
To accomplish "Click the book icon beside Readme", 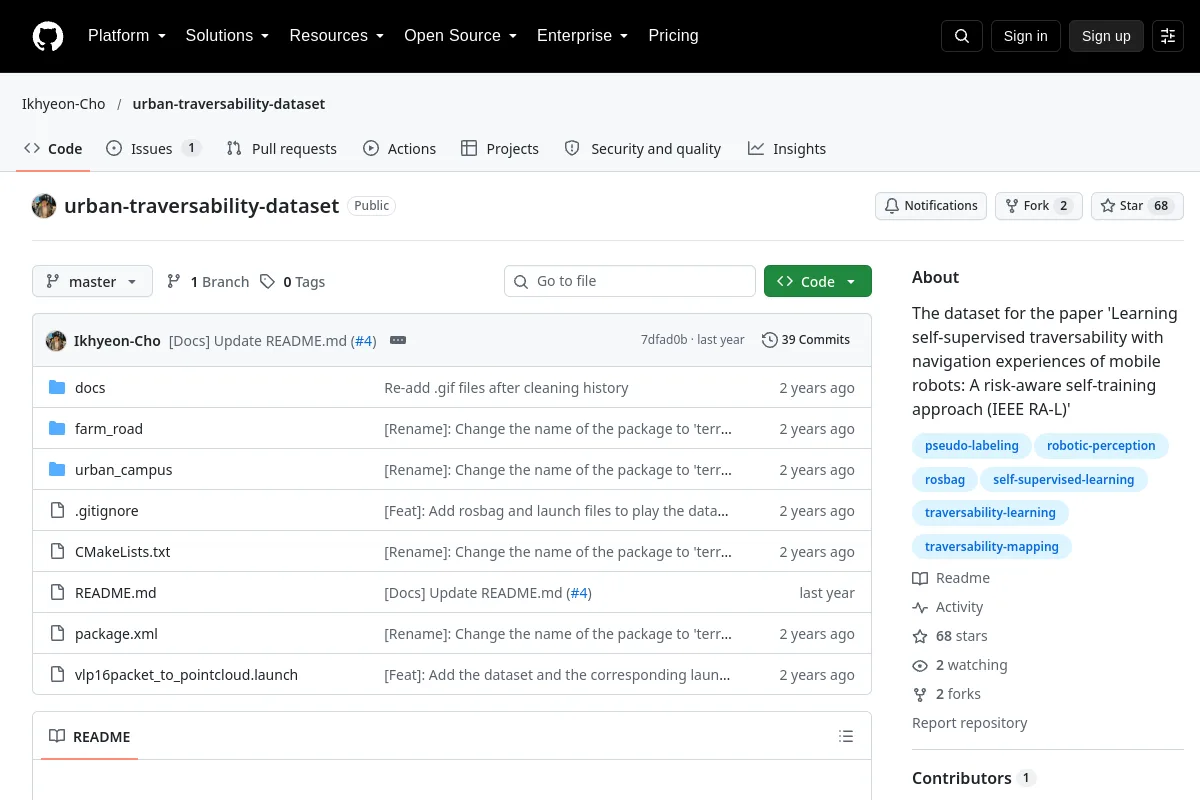I will coord(920,578).
